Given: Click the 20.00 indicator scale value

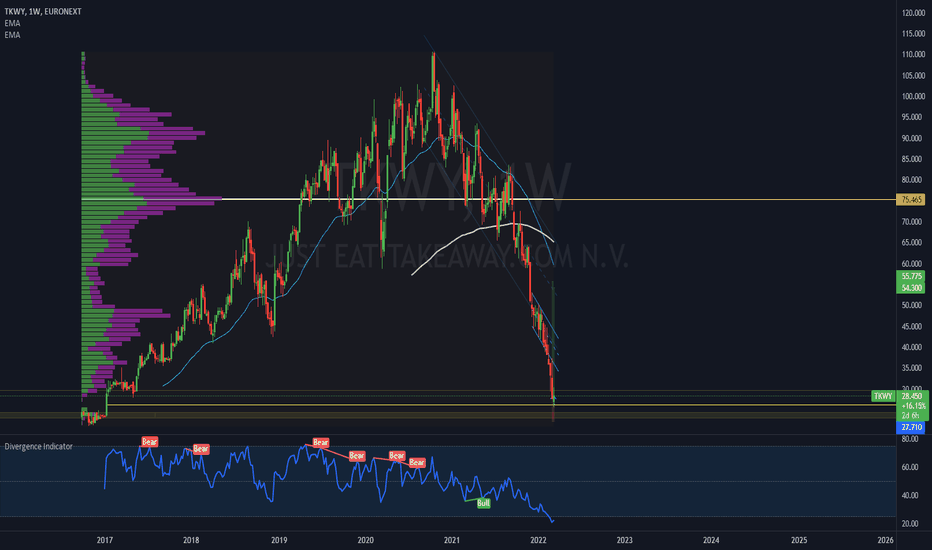Looking at the screenshot, I should point(910,524).
